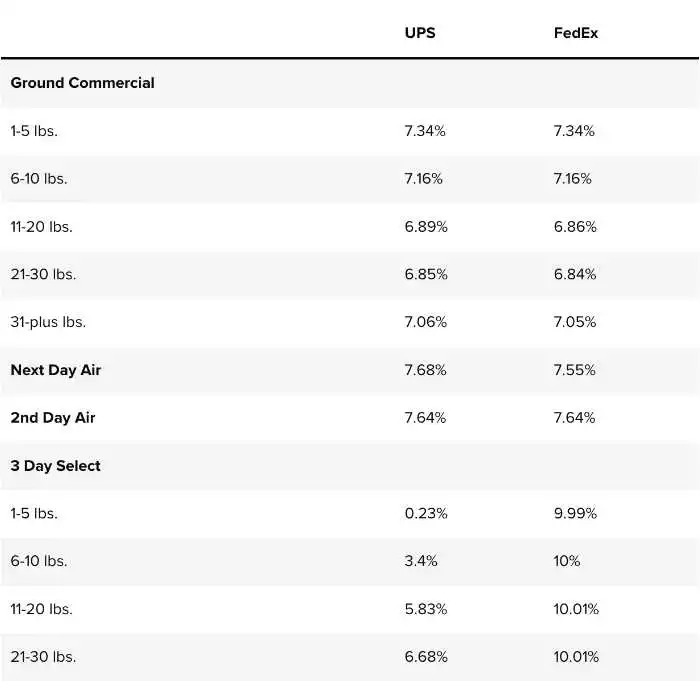Viewport: 700px width, 681px height.
Task: Click FedEx 6.84% cell
Action: [x=574, y=274]
